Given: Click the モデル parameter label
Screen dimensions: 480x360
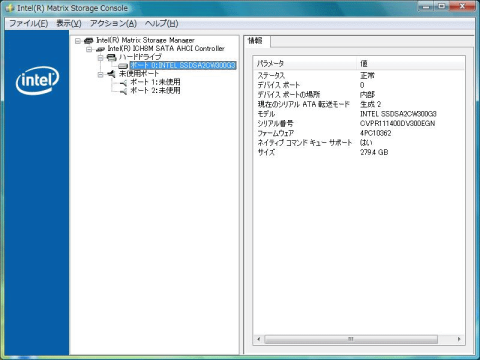Looking at the screenshot, I should pyautogui.click(x=266, y=114).
